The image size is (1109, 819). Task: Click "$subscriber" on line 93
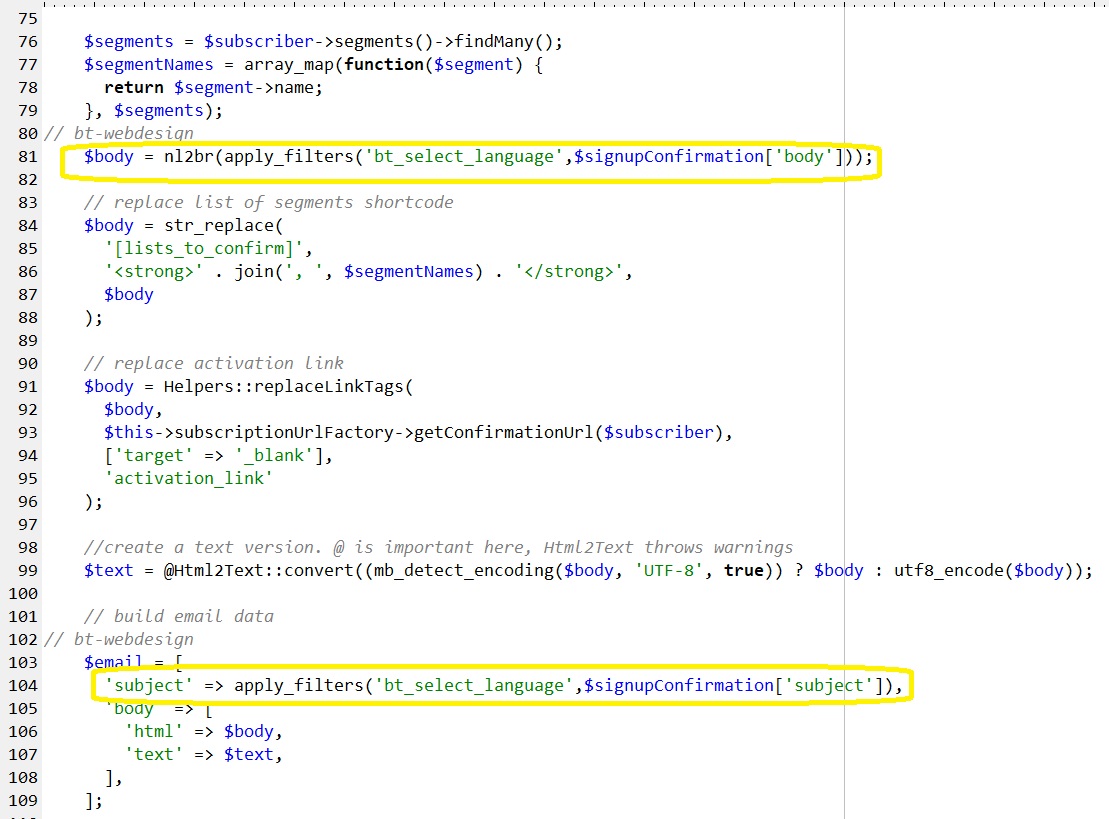pyautogui.click(x=659, y=432)
